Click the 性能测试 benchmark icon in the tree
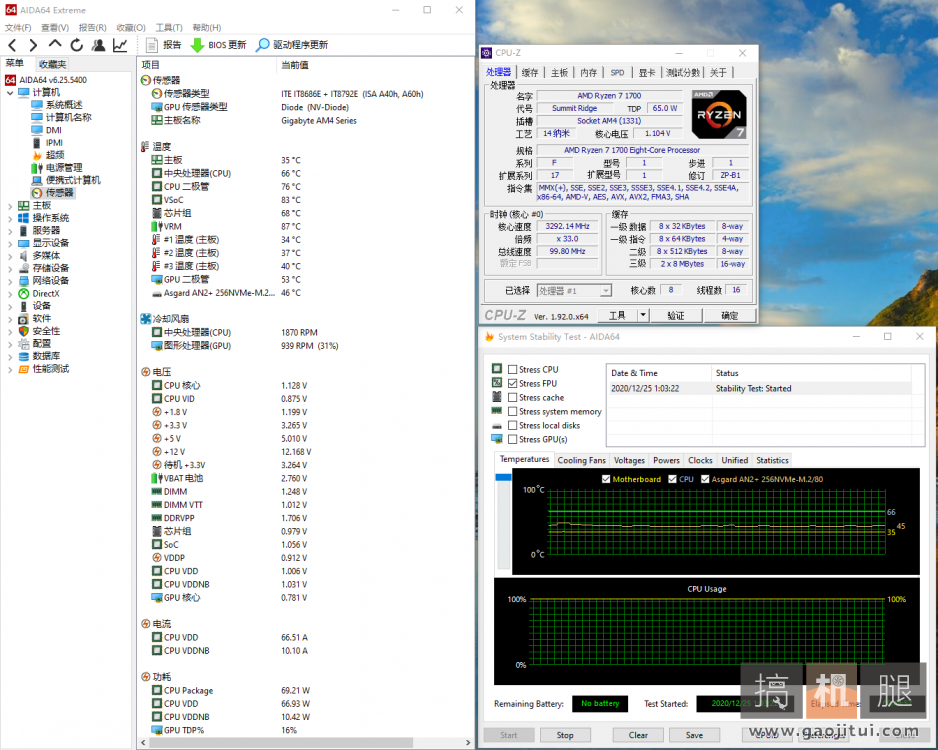 pyautogui.click(x=24, y=369)
